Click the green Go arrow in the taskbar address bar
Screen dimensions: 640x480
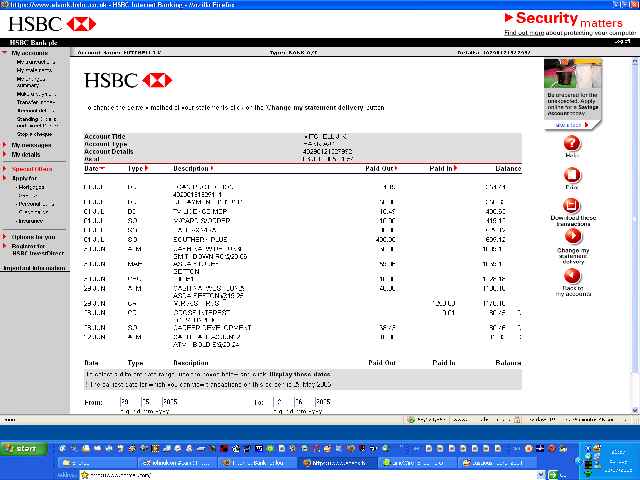(x=552, y=475)
